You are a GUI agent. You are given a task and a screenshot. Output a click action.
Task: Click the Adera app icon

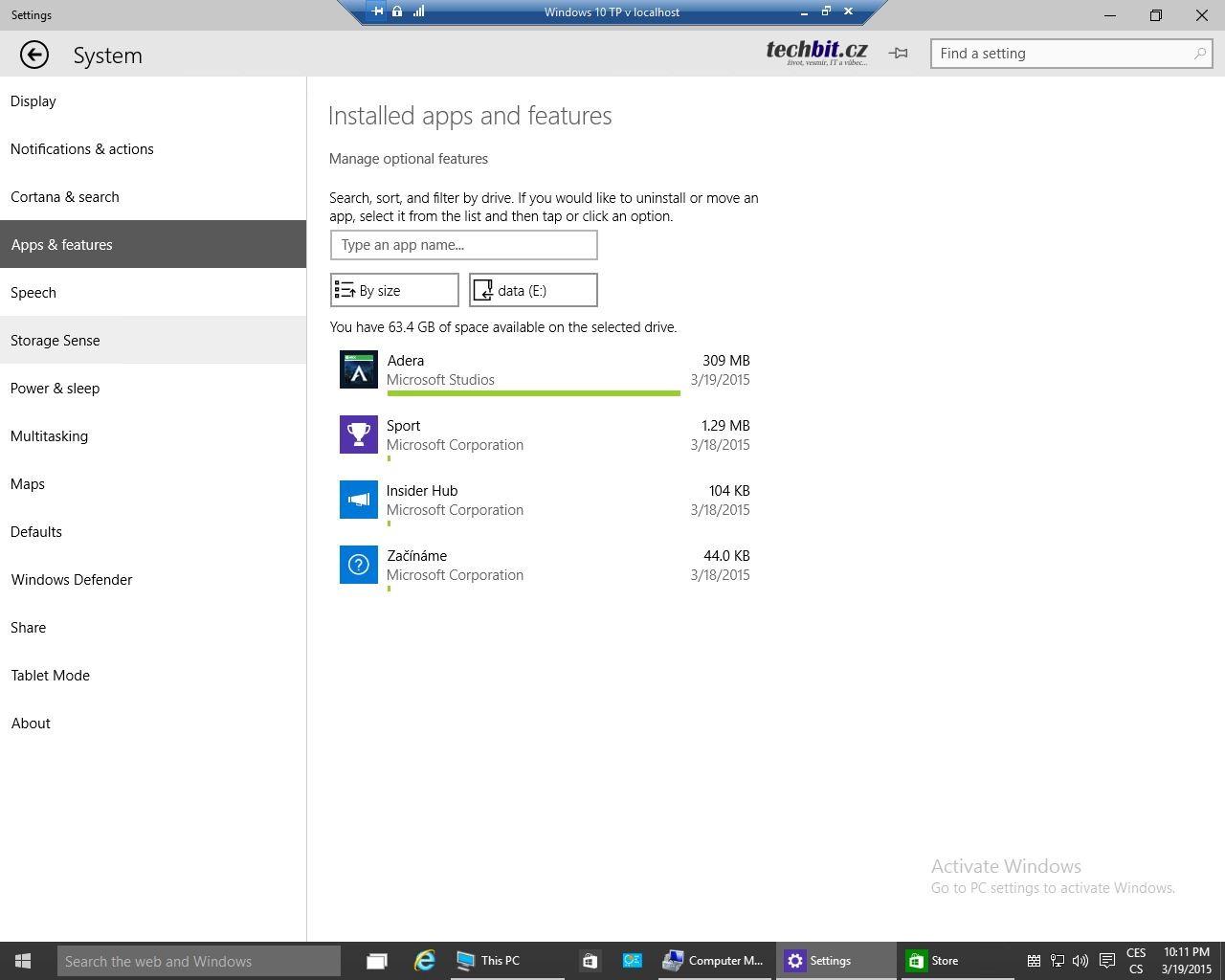coord(359,369)
